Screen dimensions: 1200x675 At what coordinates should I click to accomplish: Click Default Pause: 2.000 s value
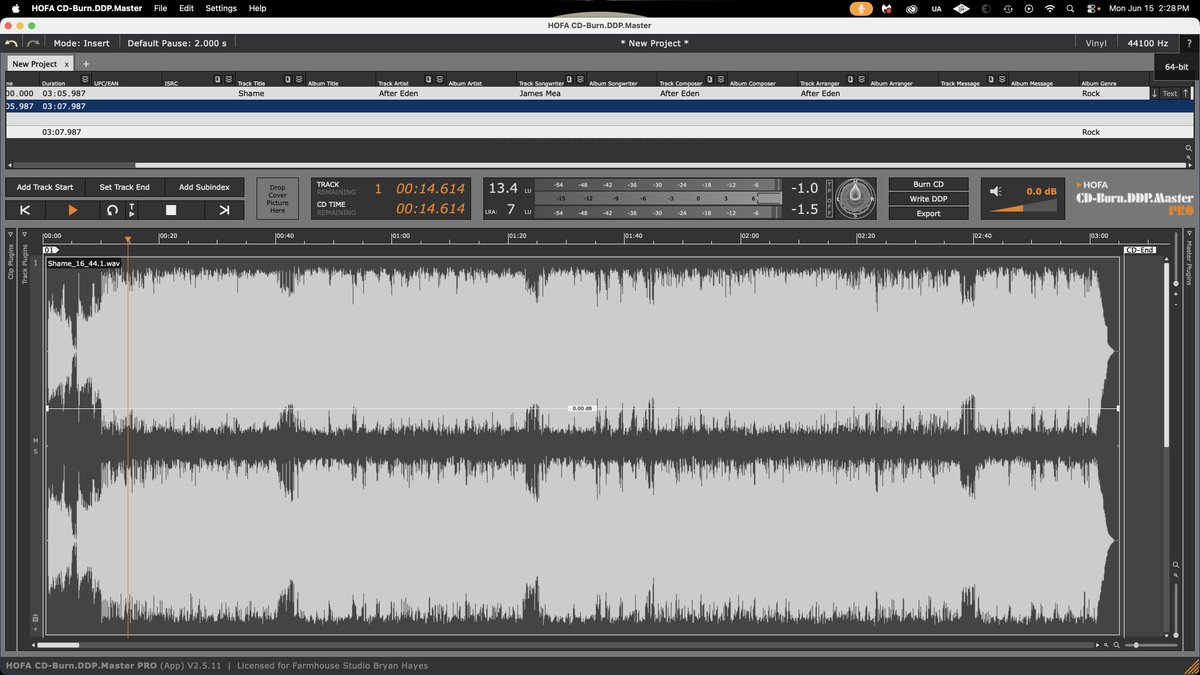[177, 43]
